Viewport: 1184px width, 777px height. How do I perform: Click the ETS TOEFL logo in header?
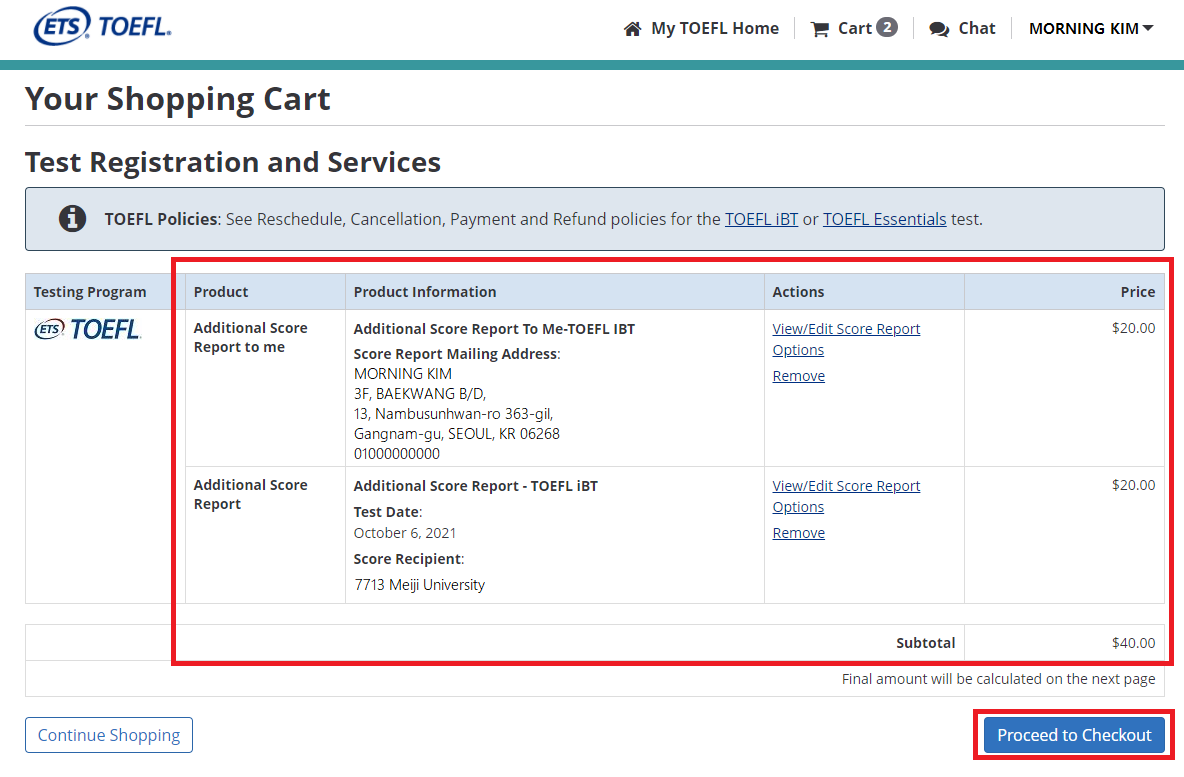(102, 27)
